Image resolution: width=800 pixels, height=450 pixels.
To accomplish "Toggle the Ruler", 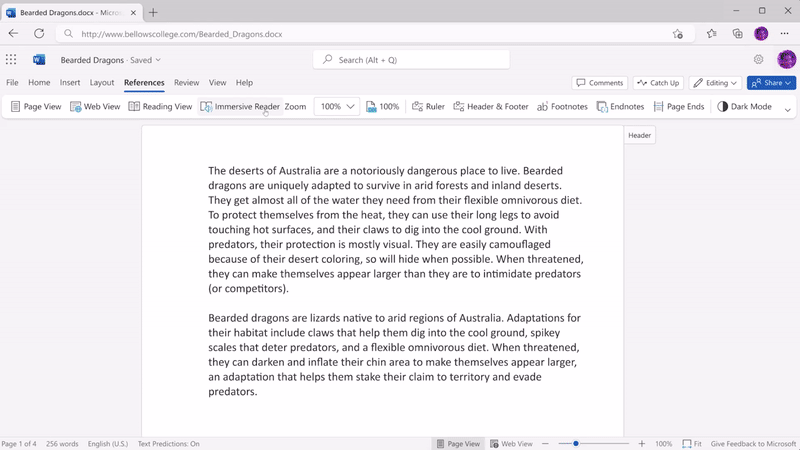I will pos(428,107).
